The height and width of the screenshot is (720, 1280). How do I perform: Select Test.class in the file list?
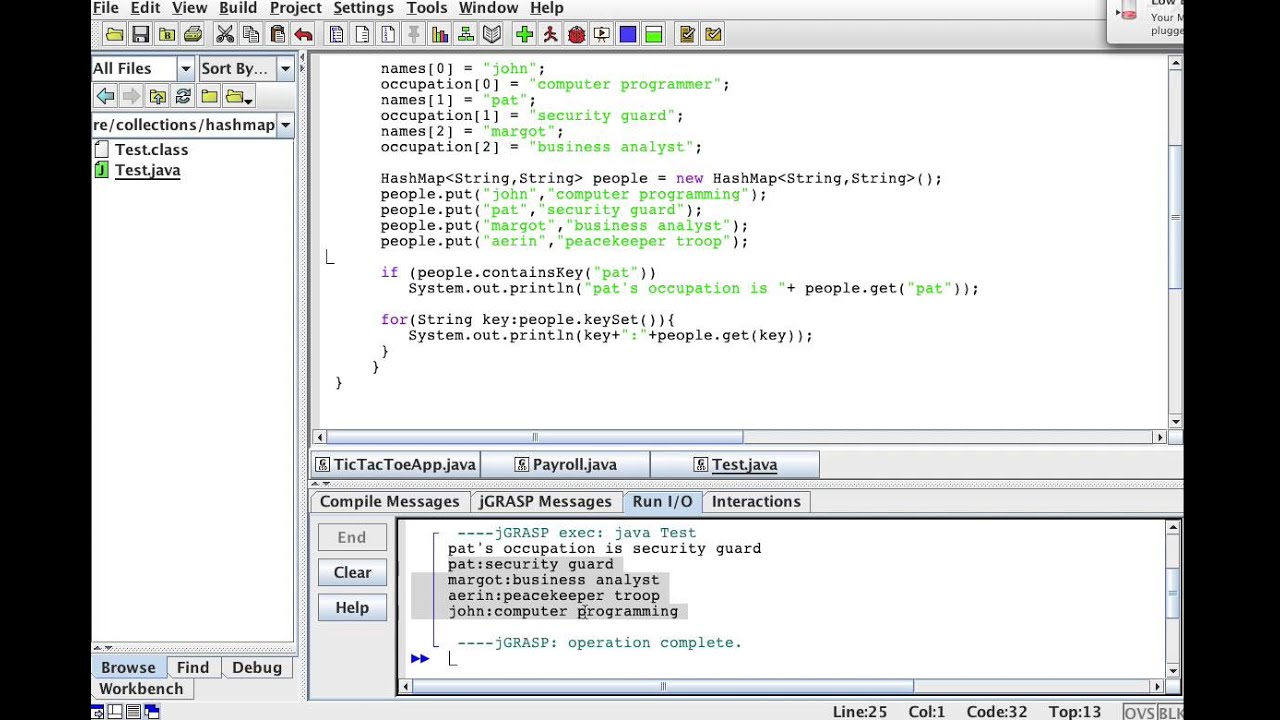click(151, 149)
